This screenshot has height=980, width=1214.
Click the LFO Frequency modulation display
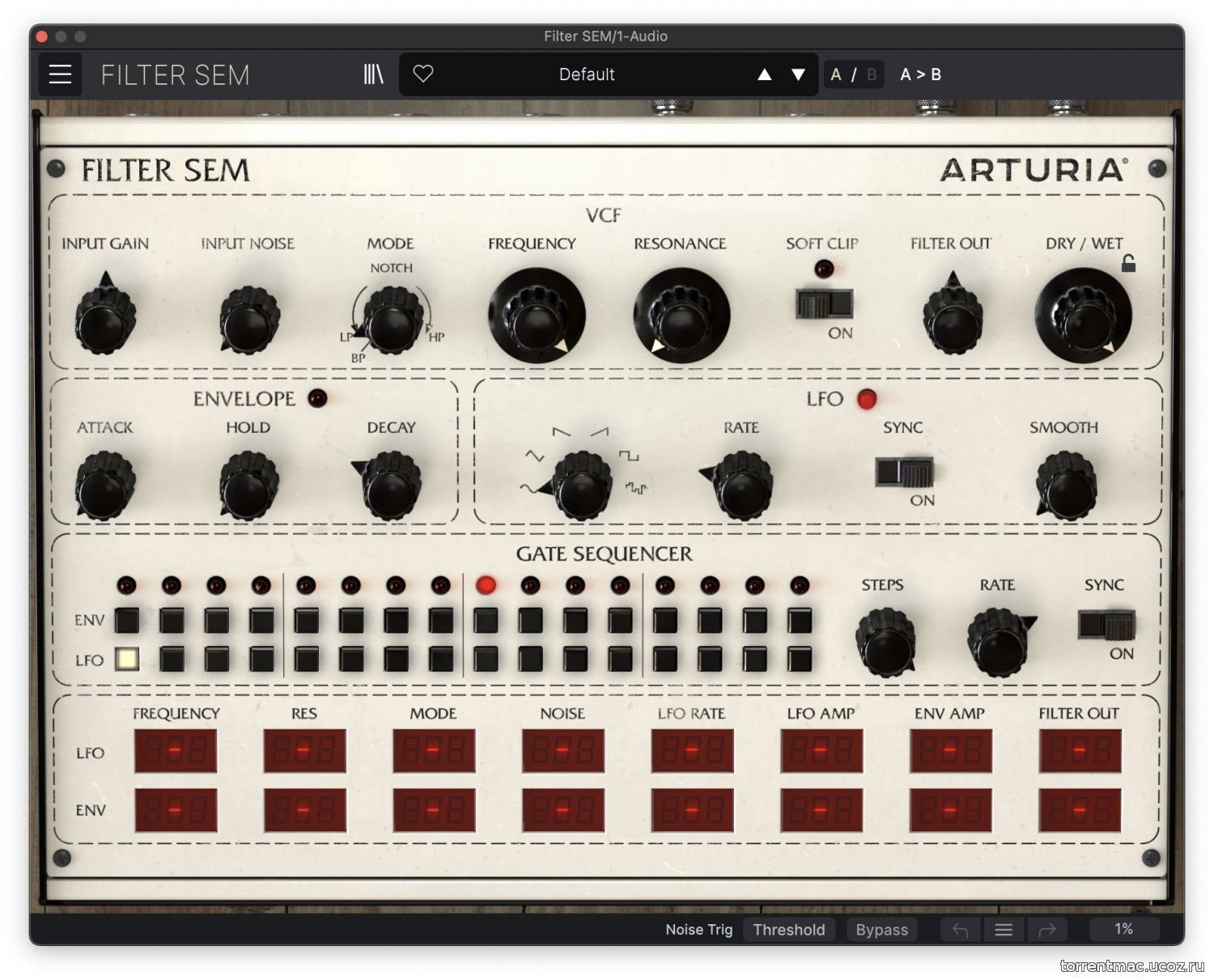click(x=176, y=751)
